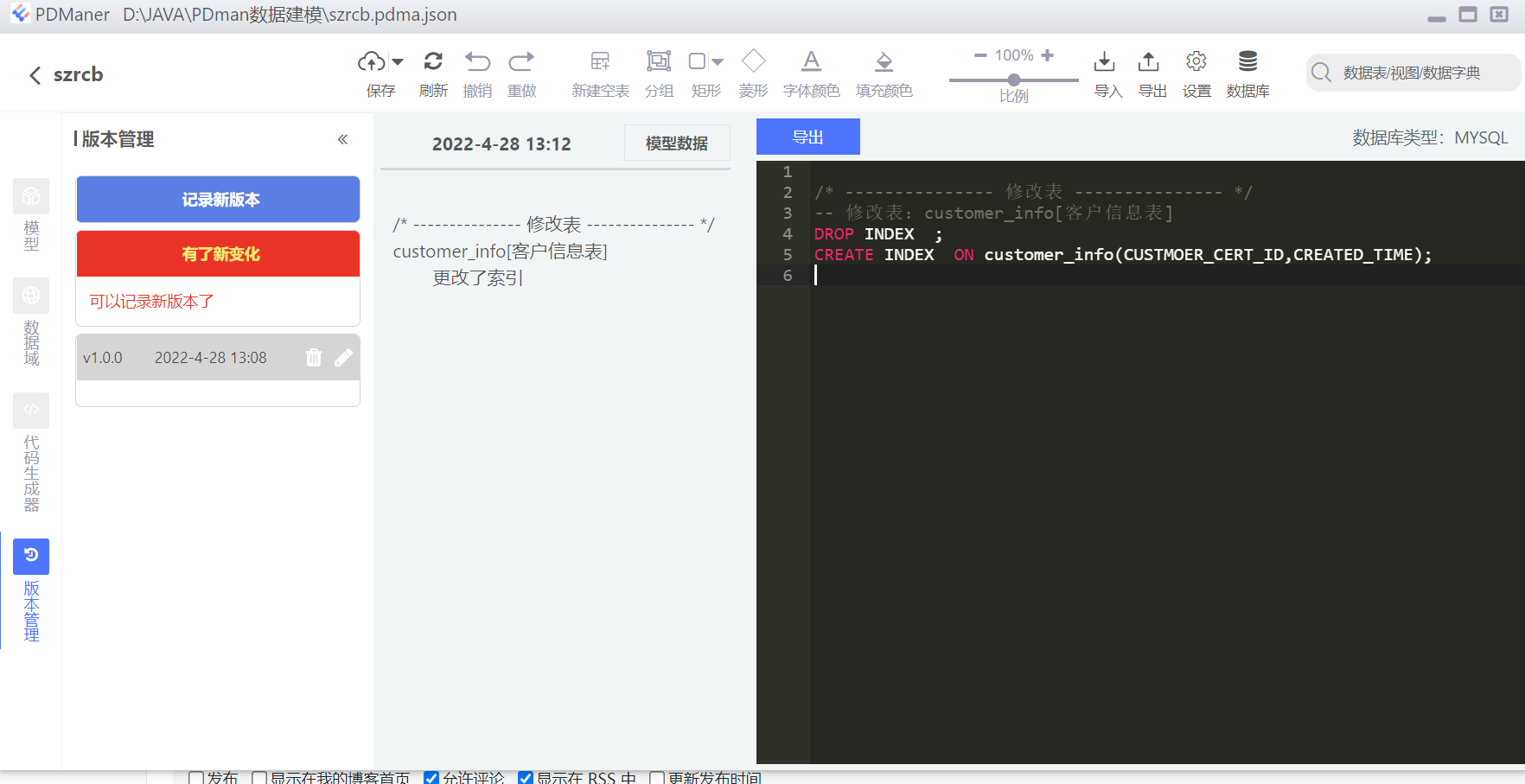
Task: Create a new empty table 新建空表
Action: (x=600, y=73)
